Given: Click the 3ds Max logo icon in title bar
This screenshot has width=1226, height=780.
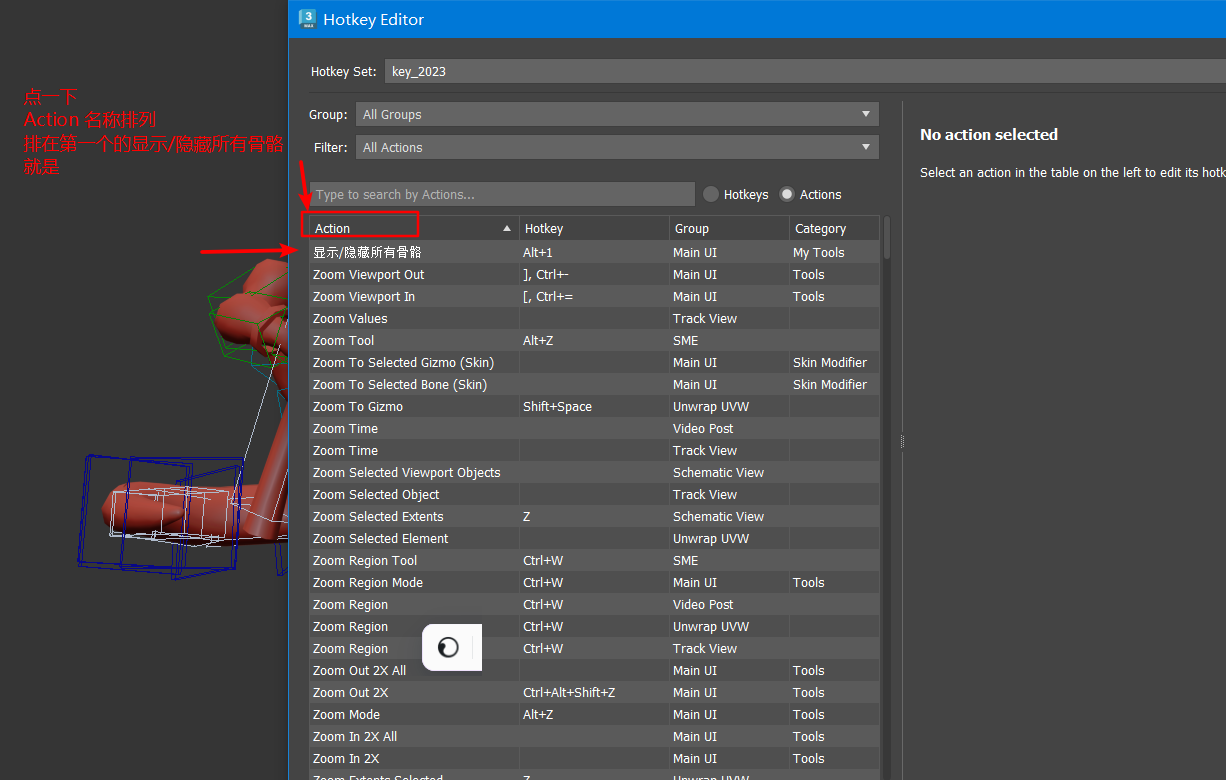Looking at the screenshot, I should pyautogui.click(x=308, y=19).
